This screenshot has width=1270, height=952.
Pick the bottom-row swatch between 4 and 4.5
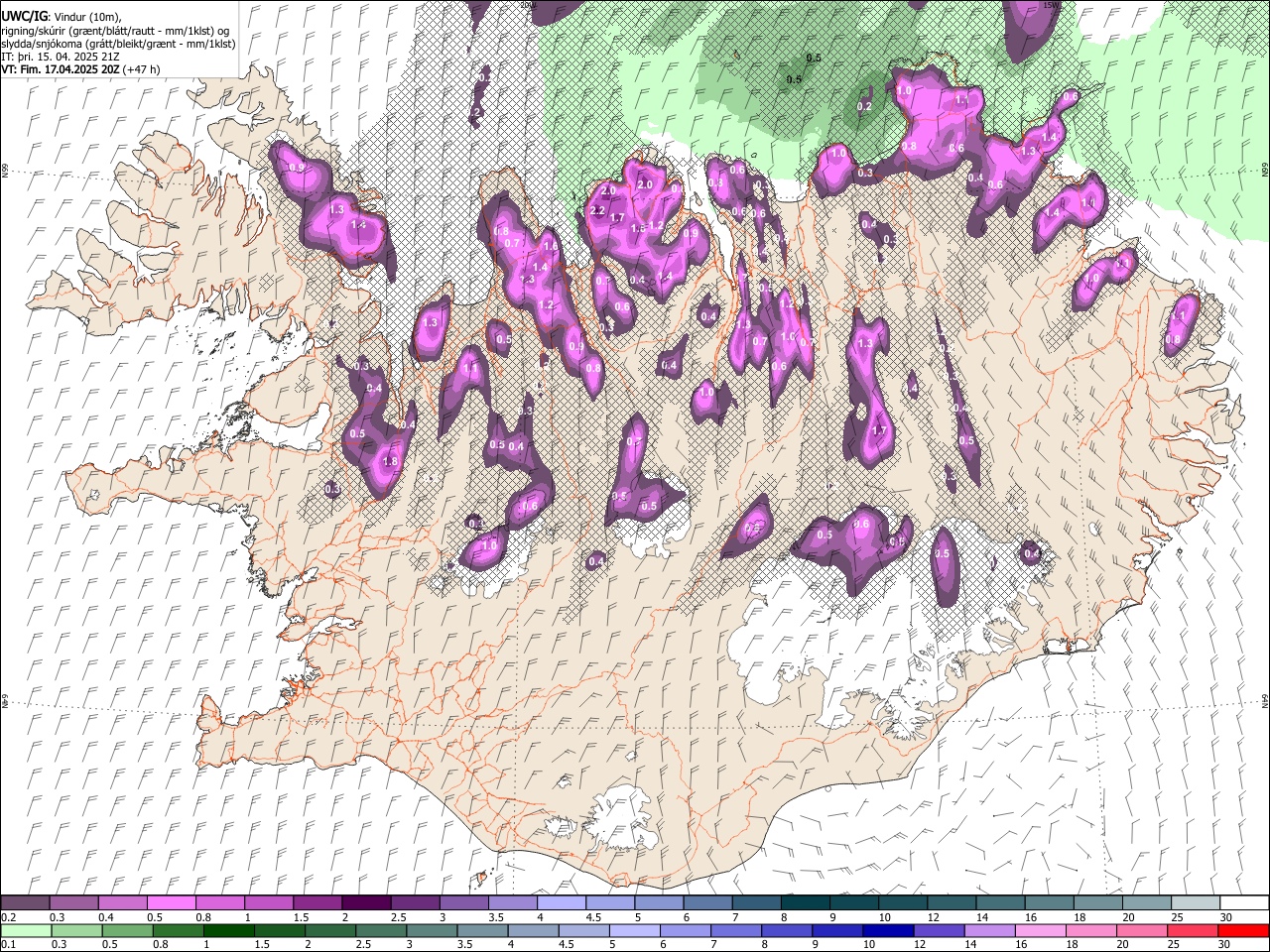coord(534,930)
